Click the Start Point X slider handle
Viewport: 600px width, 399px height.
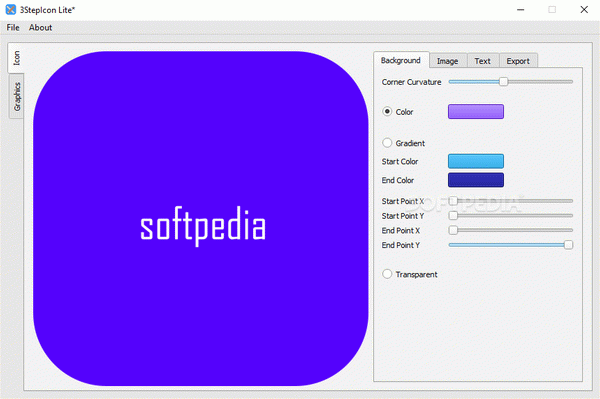(453, 201)
